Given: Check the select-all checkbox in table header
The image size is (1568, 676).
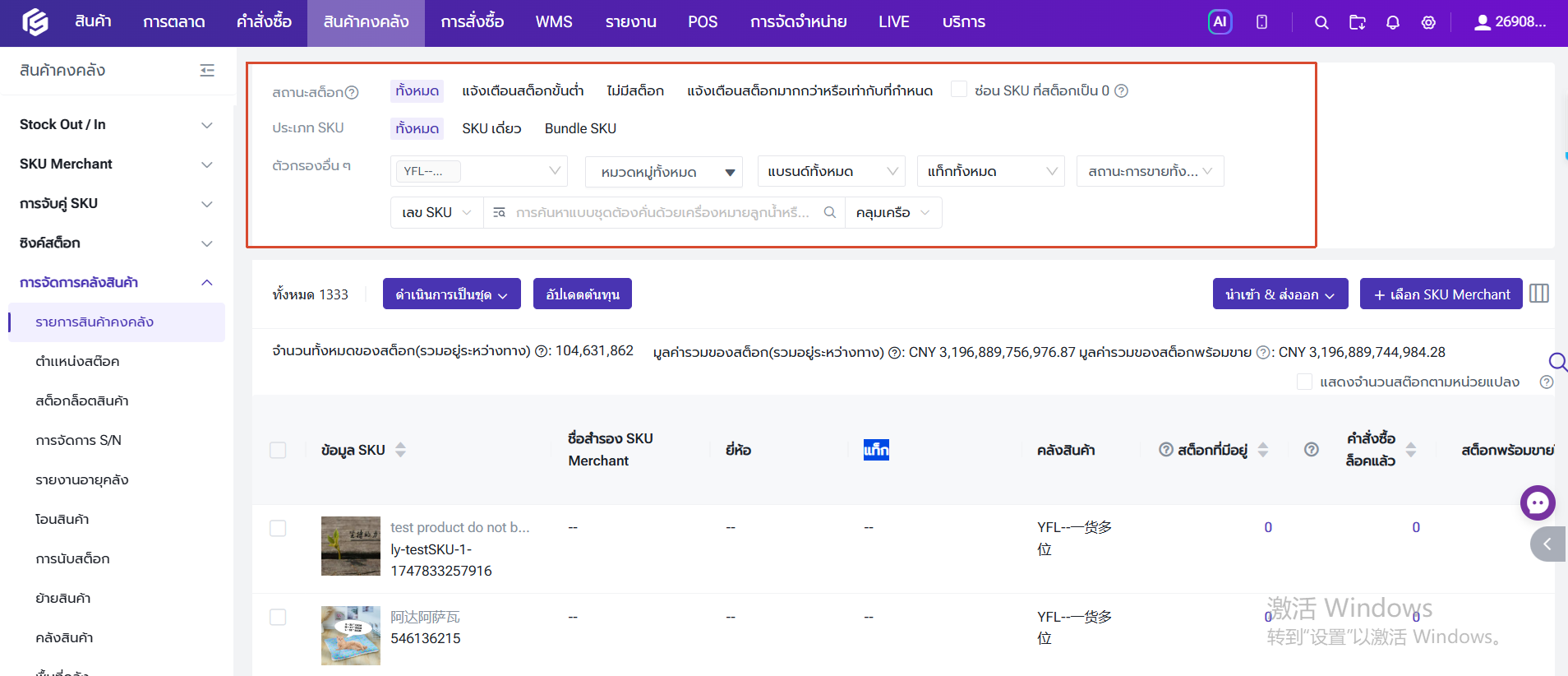Looking at the screenshot, I should [x=278, y=450].
